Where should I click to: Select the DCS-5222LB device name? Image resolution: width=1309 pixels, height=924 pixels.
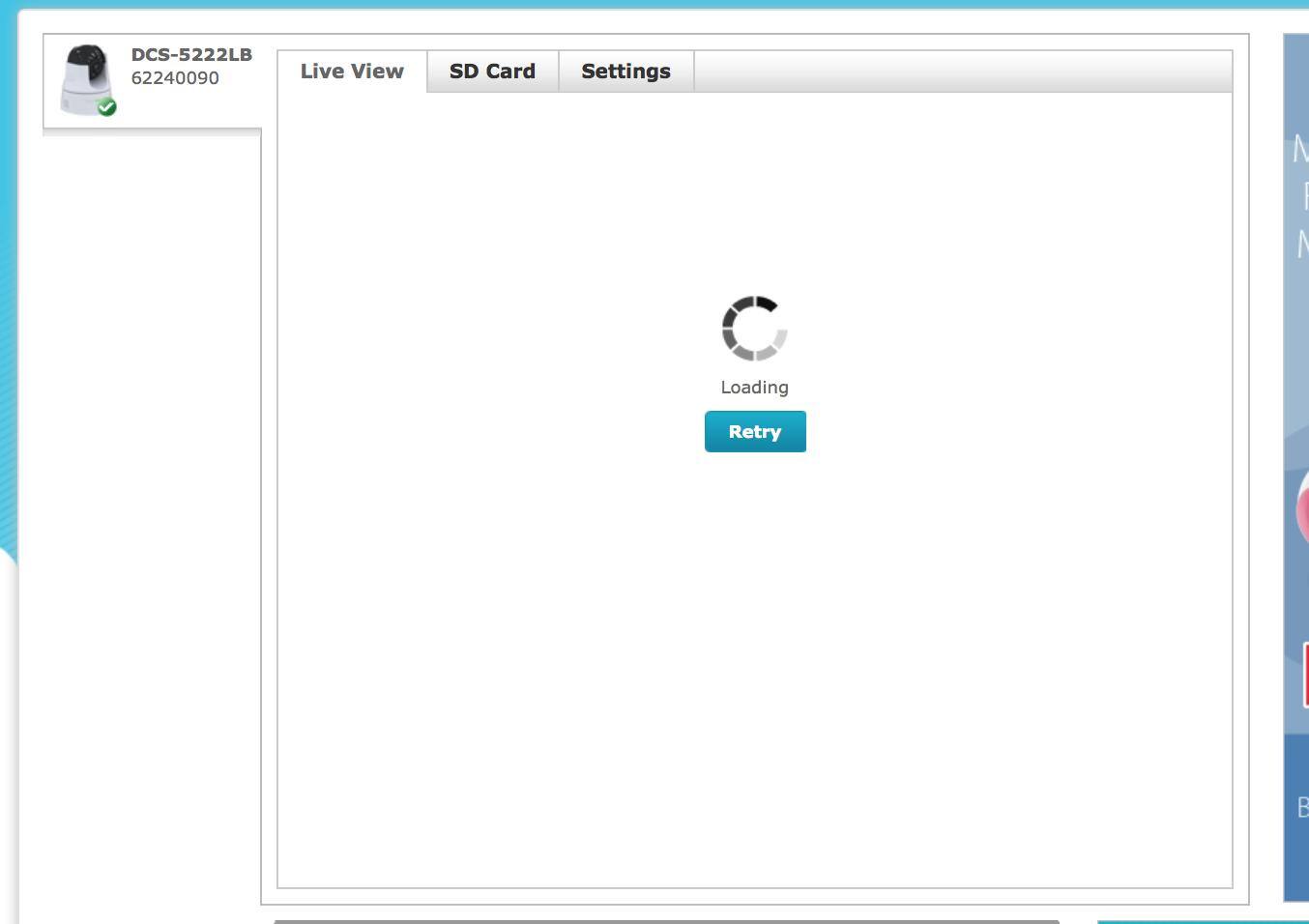click(x=191, y=55)
